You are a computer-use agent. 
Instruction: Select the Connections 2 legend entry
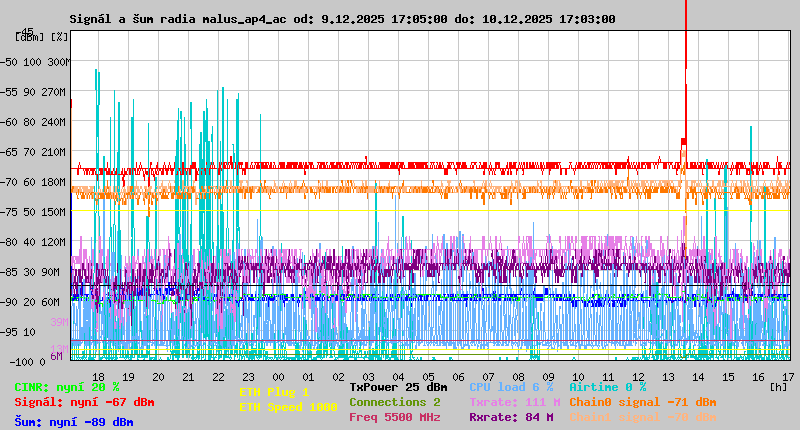click(x=395, y=402)
